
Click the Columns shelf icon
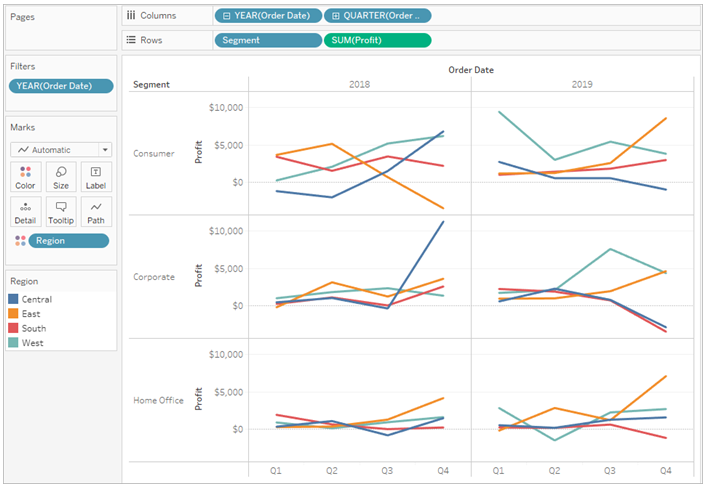[130, 16]
